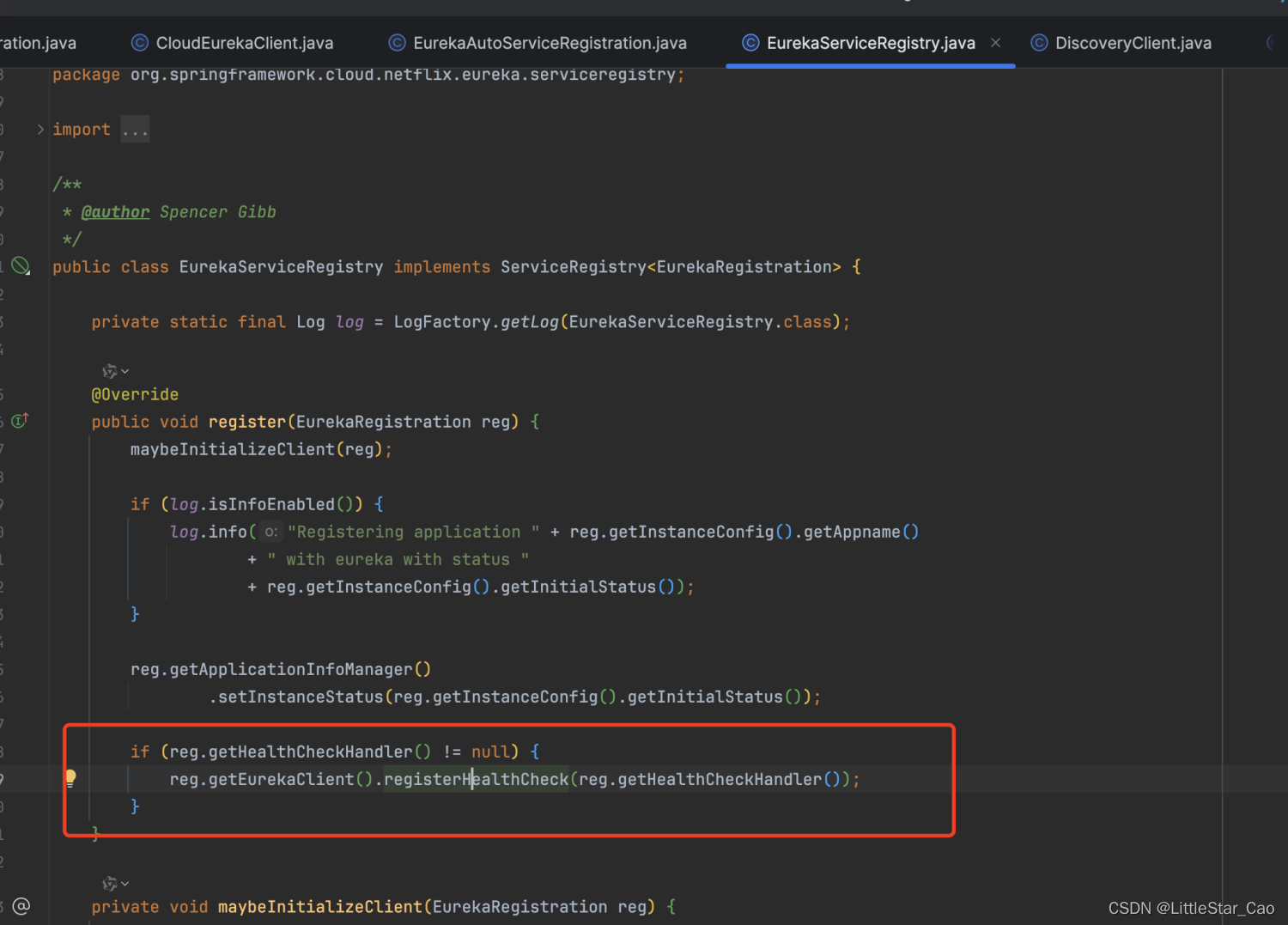The height and width of the screenshot is (925, 1288).
Task: Expand the collapsed import block
Action: point(40,130)
